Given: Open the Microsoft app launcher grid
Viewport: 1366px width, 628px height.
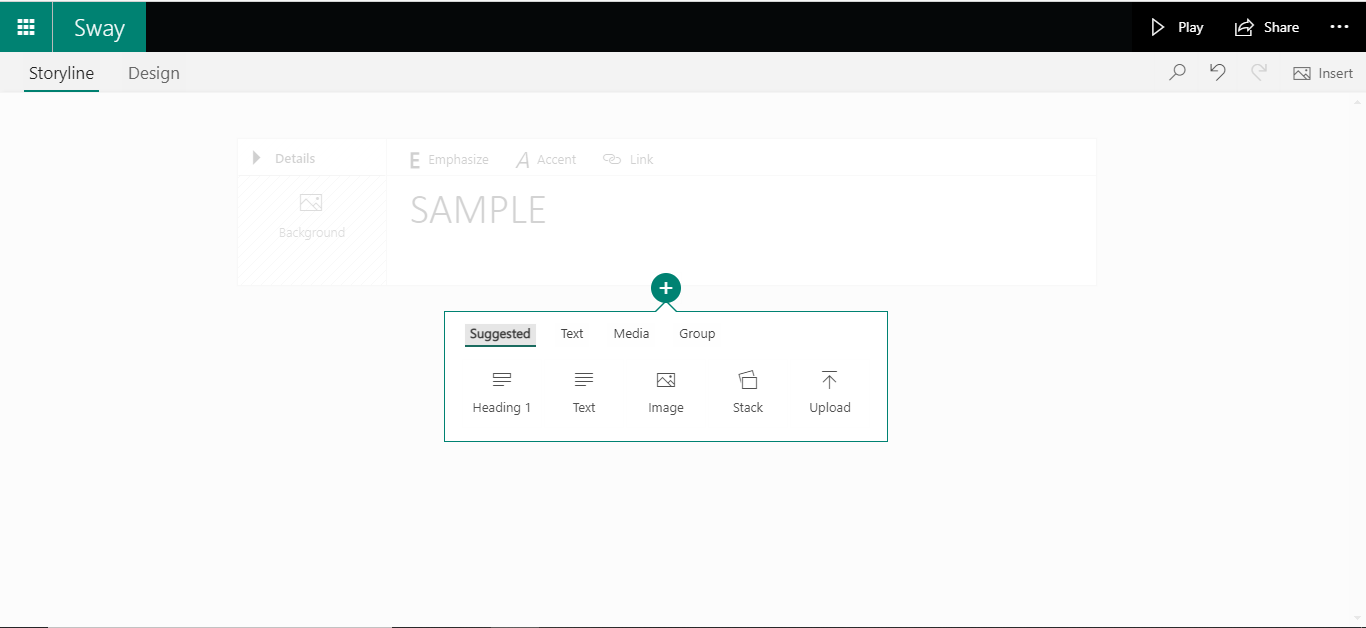Looking at the screenshot, I should tap(25, 26).
